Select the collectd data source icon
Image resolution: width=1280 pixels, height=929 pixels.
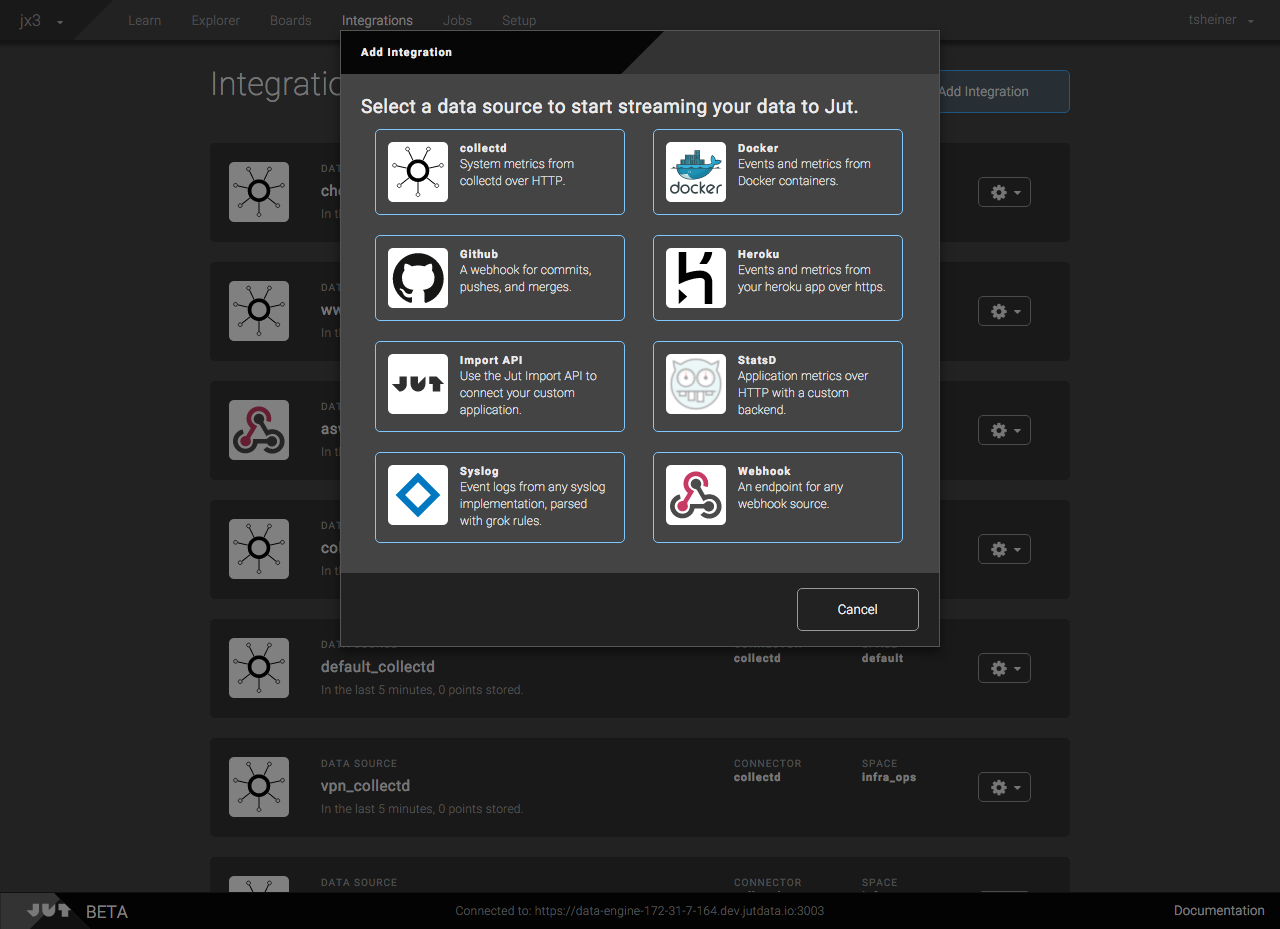(x=418, y=172)
